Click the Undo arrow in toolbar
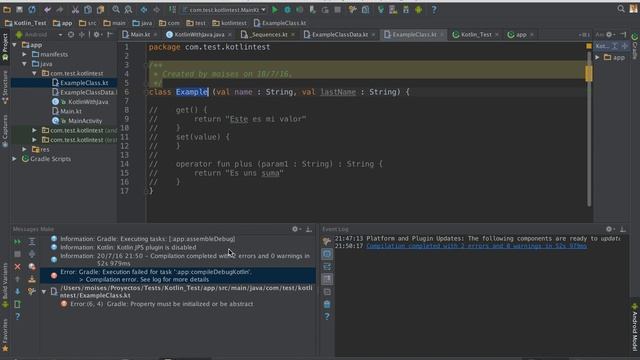640x360 pixels. click(47, 9)
